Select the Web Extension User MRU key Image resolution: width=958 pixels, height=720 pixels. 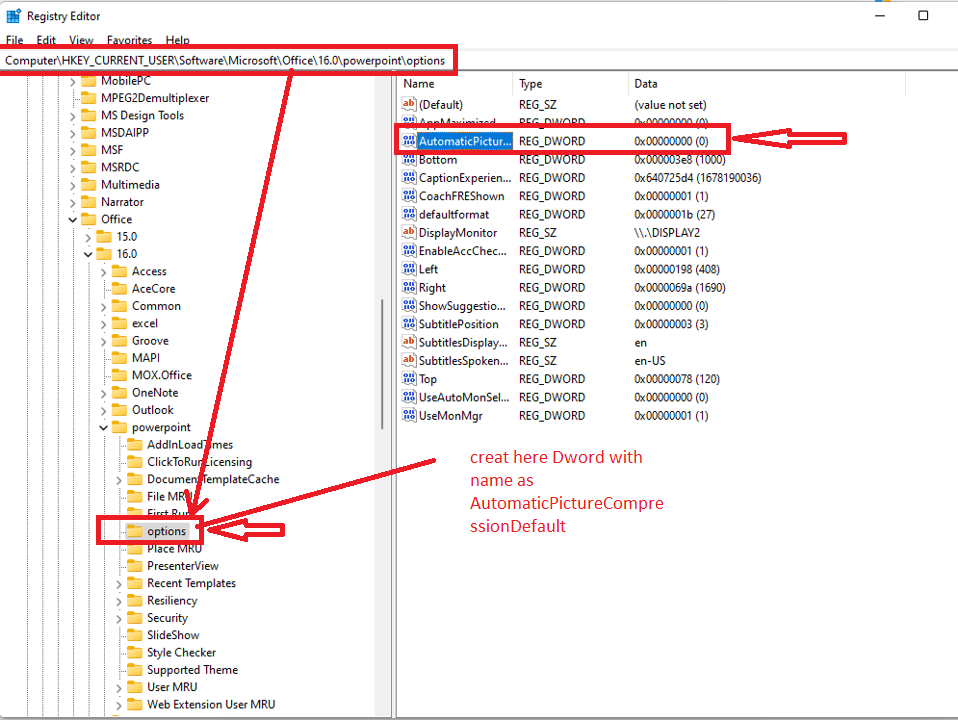tap(211, 704)
